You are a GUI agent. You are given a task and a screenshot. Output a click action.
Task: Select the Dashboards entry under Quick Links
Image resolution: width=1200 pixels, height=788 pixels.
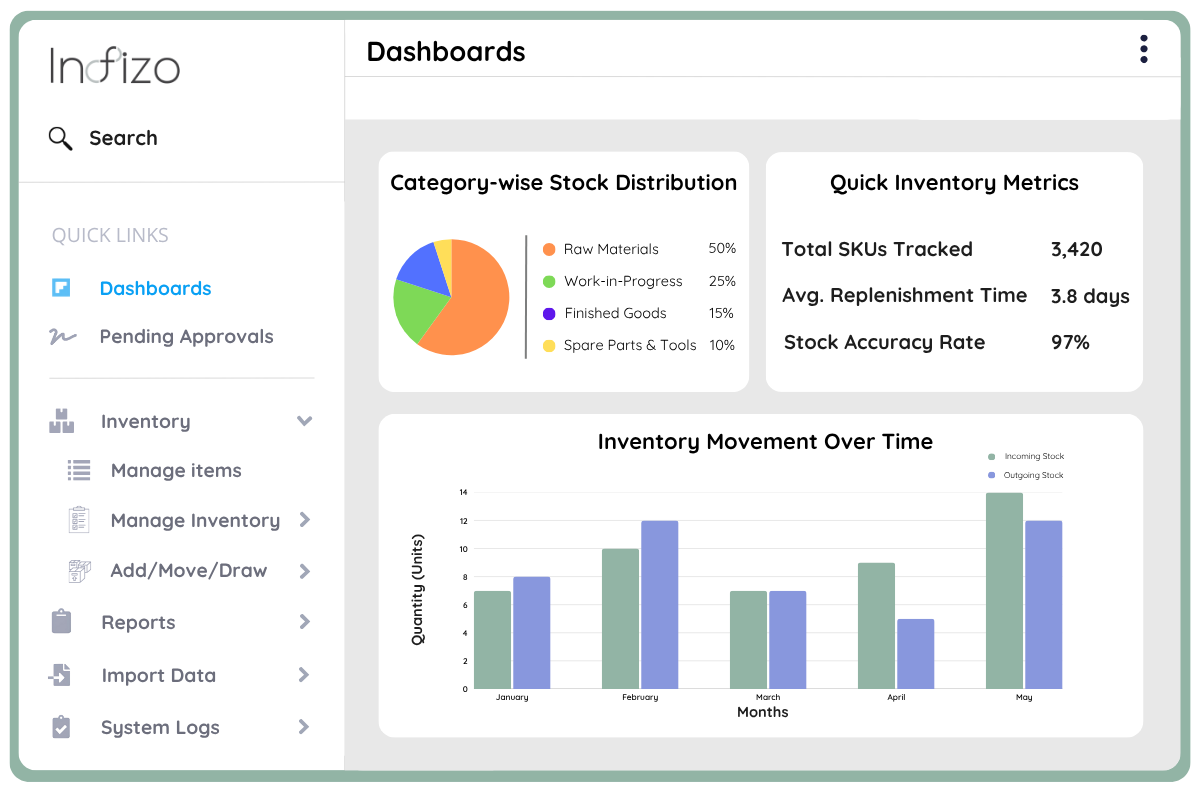click(x=155, y=287)
